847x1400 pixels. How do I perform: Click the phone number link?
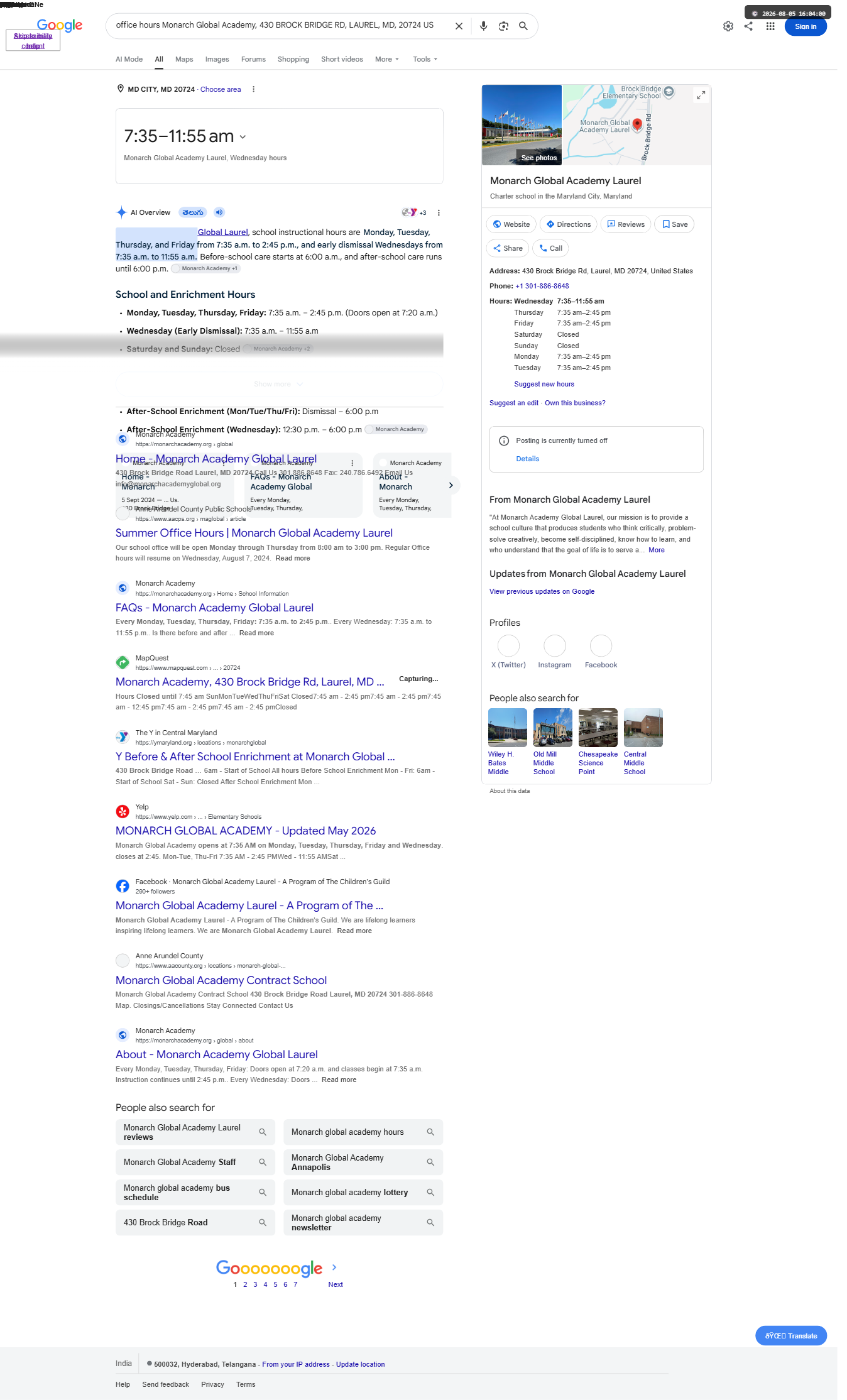tap(542, 287)
